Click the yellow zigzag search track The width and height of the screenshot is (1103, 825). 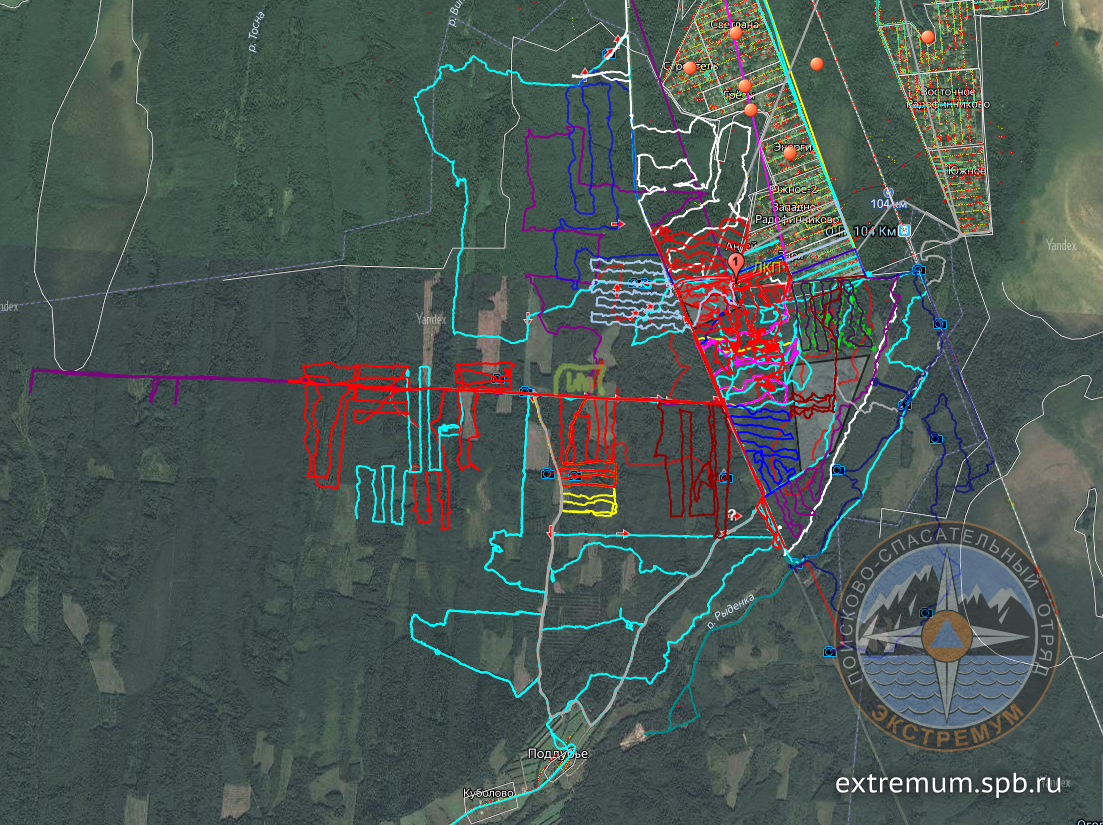tap(589, 502)
